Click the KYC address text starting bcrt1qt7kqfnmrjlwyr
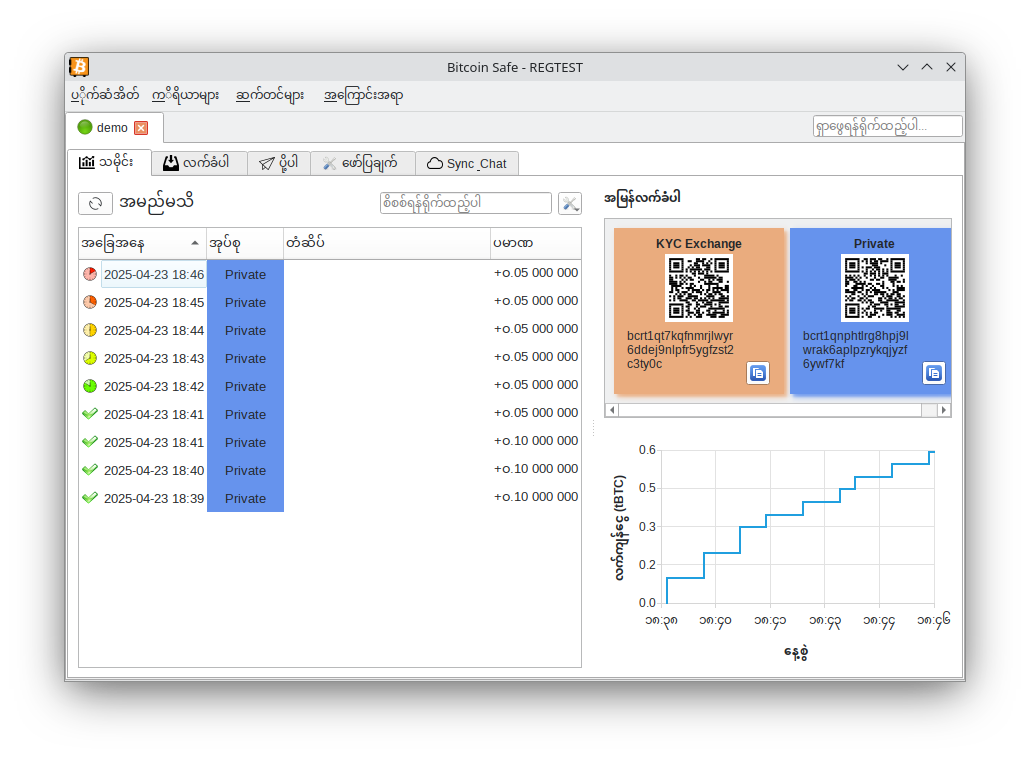1030x758 pixels. [x=681, y=349]
